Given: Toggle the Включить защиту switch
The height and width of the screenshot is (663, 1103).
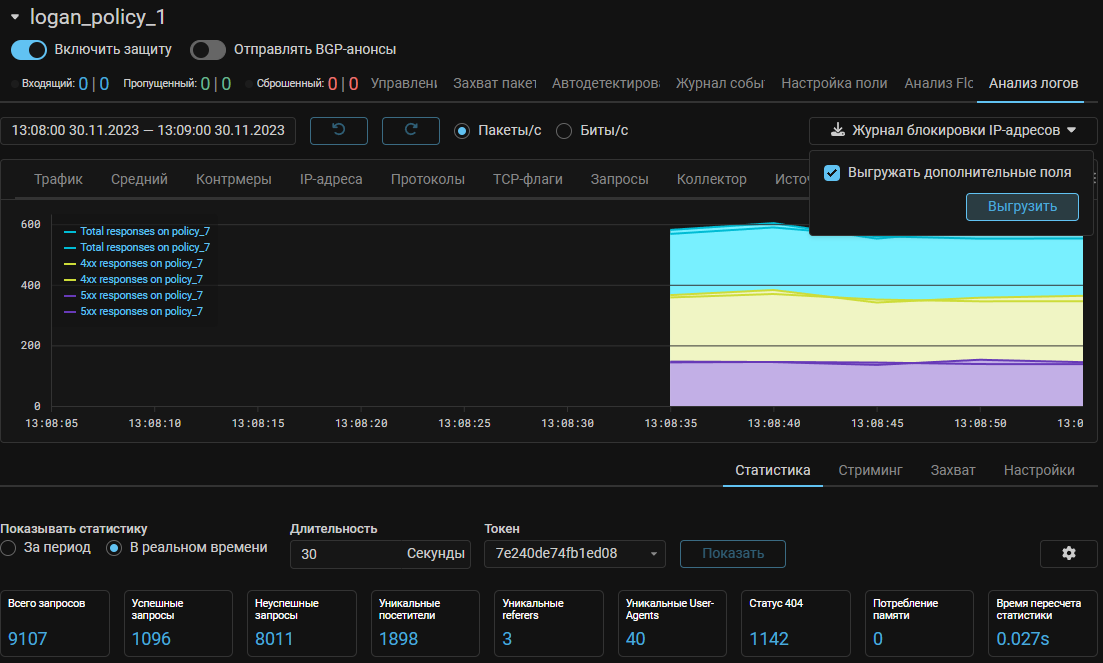Looking at the screenshot, I should tap(30, 49).
